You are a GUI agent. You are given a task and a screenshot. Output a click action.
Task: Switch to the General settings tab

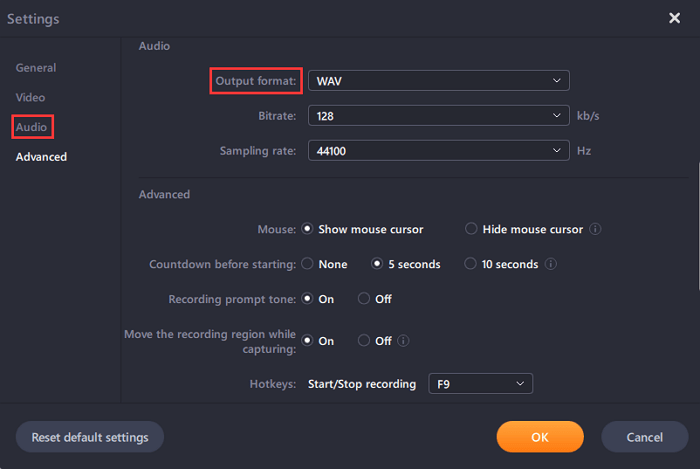[36, 68]
